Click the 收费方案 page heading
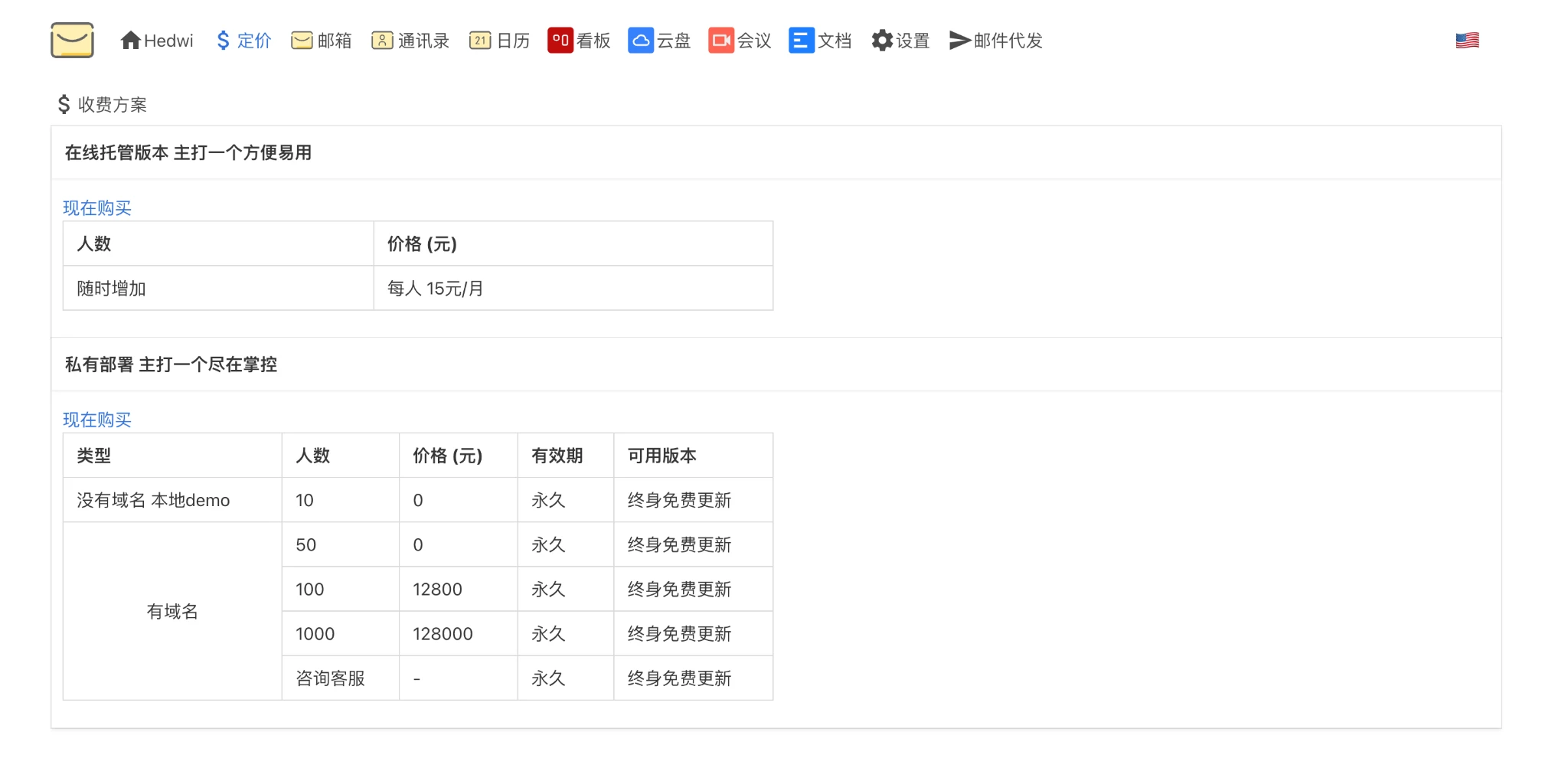 112,105
